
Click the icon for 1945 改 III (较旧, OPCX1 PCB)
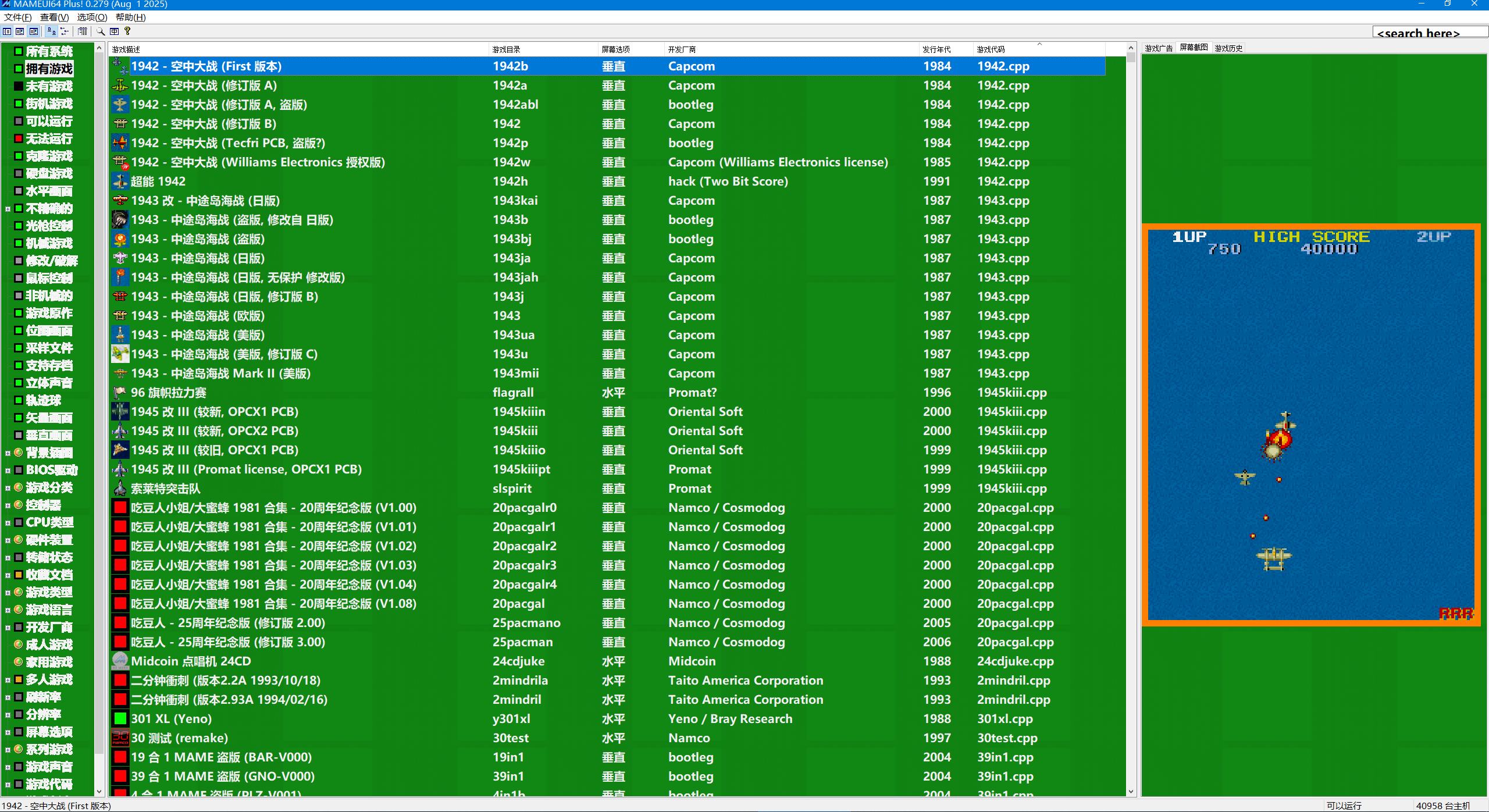click(x=120, y=450)
